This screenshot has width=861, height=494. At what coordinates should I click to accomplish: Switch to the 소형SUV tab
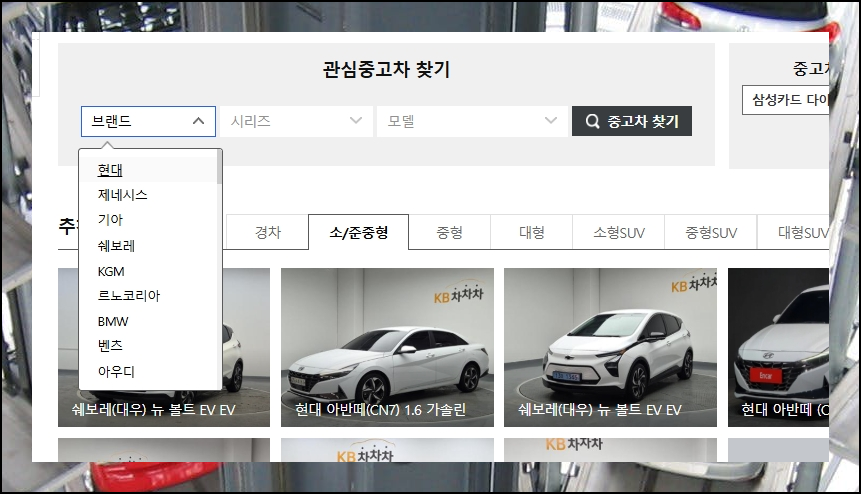point(619,232)
